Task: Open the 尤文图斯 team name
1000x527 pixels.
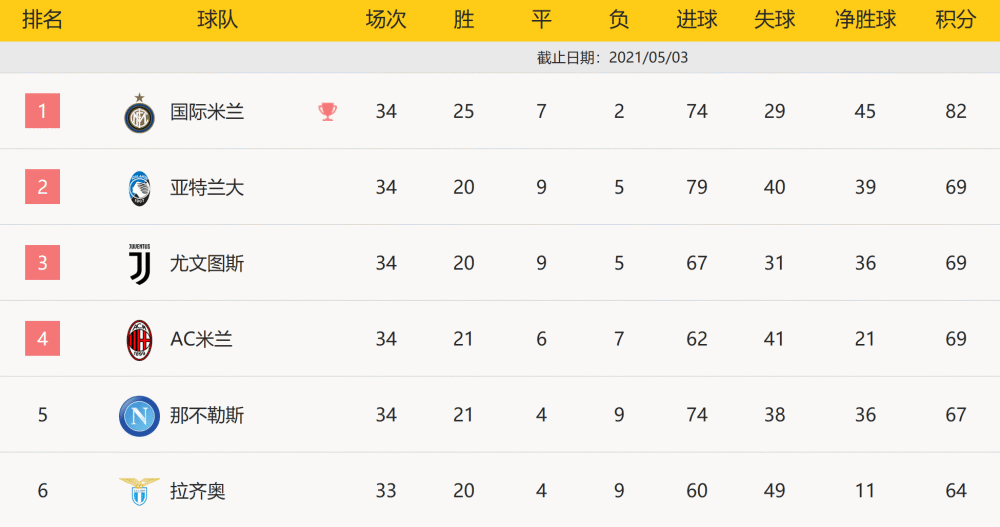Action: coord(207,264)
